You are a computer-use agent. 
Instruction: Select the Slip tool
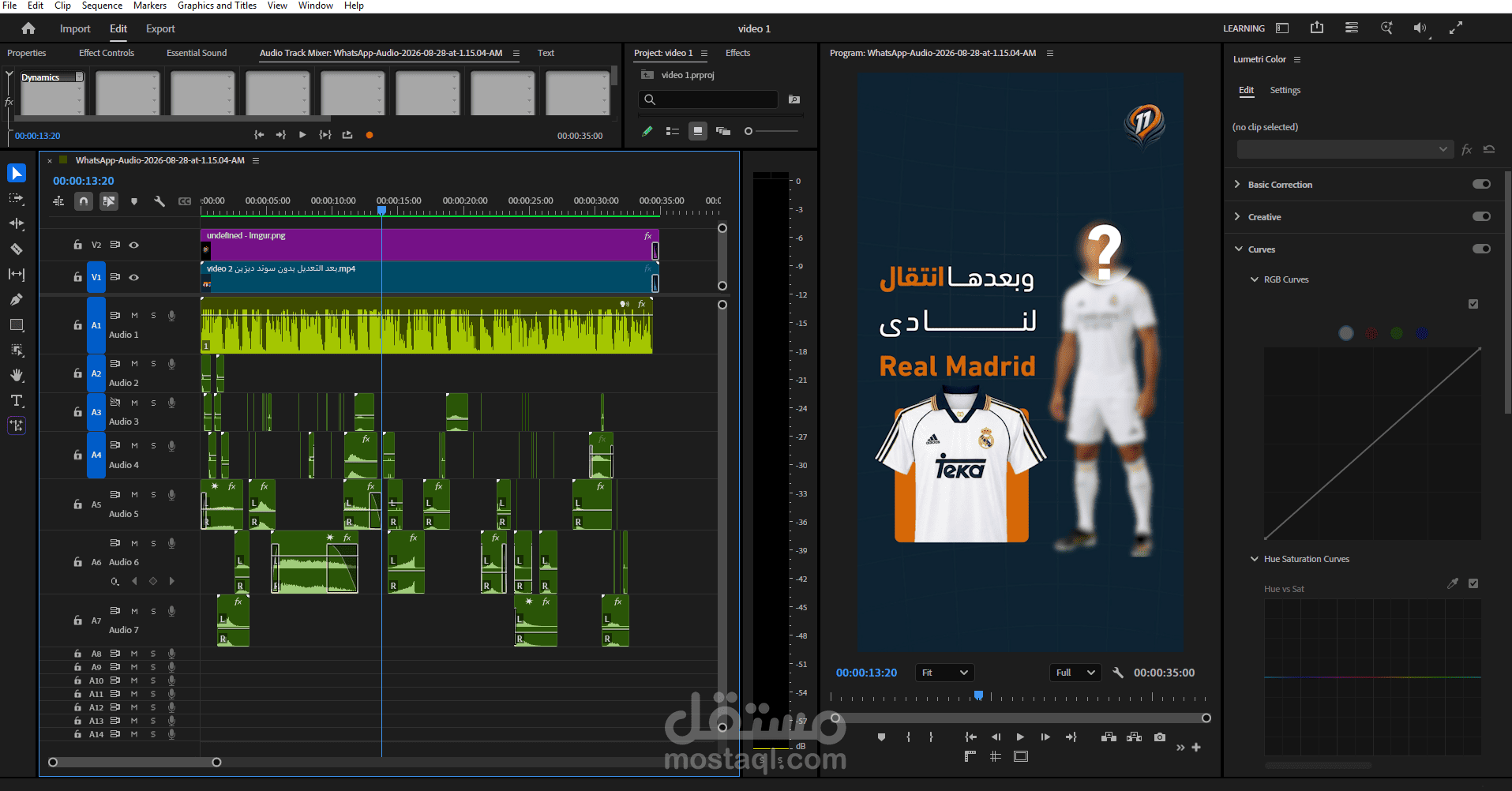coord(17,275)
